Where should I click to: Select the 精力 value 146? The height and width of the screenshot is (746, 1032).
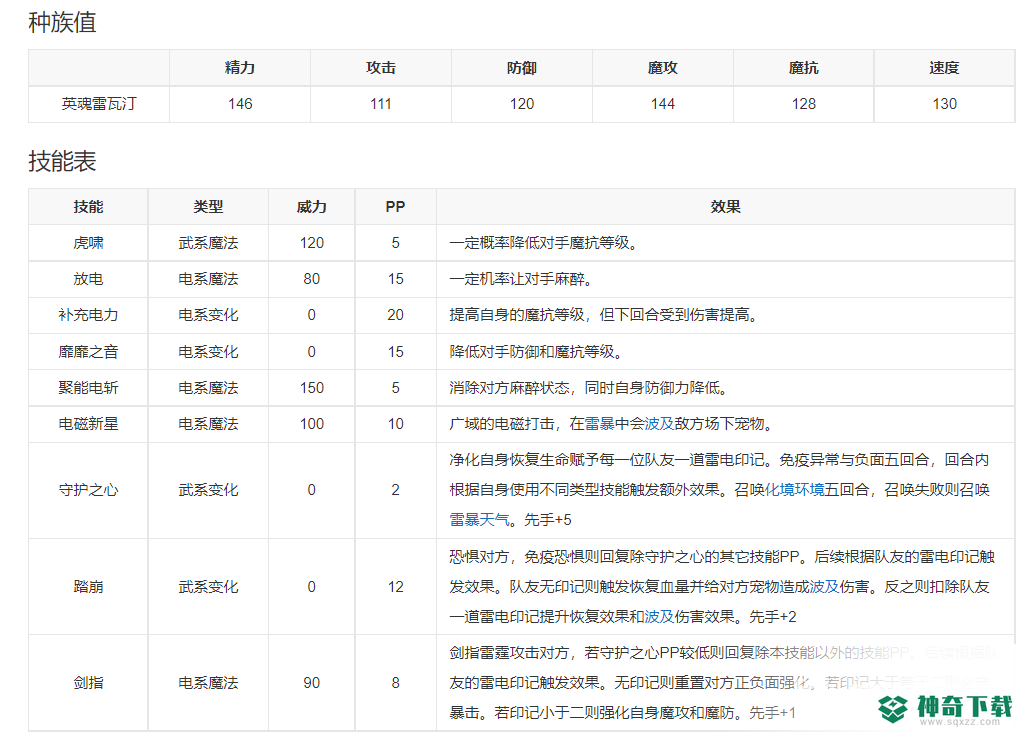coord(240,104)
